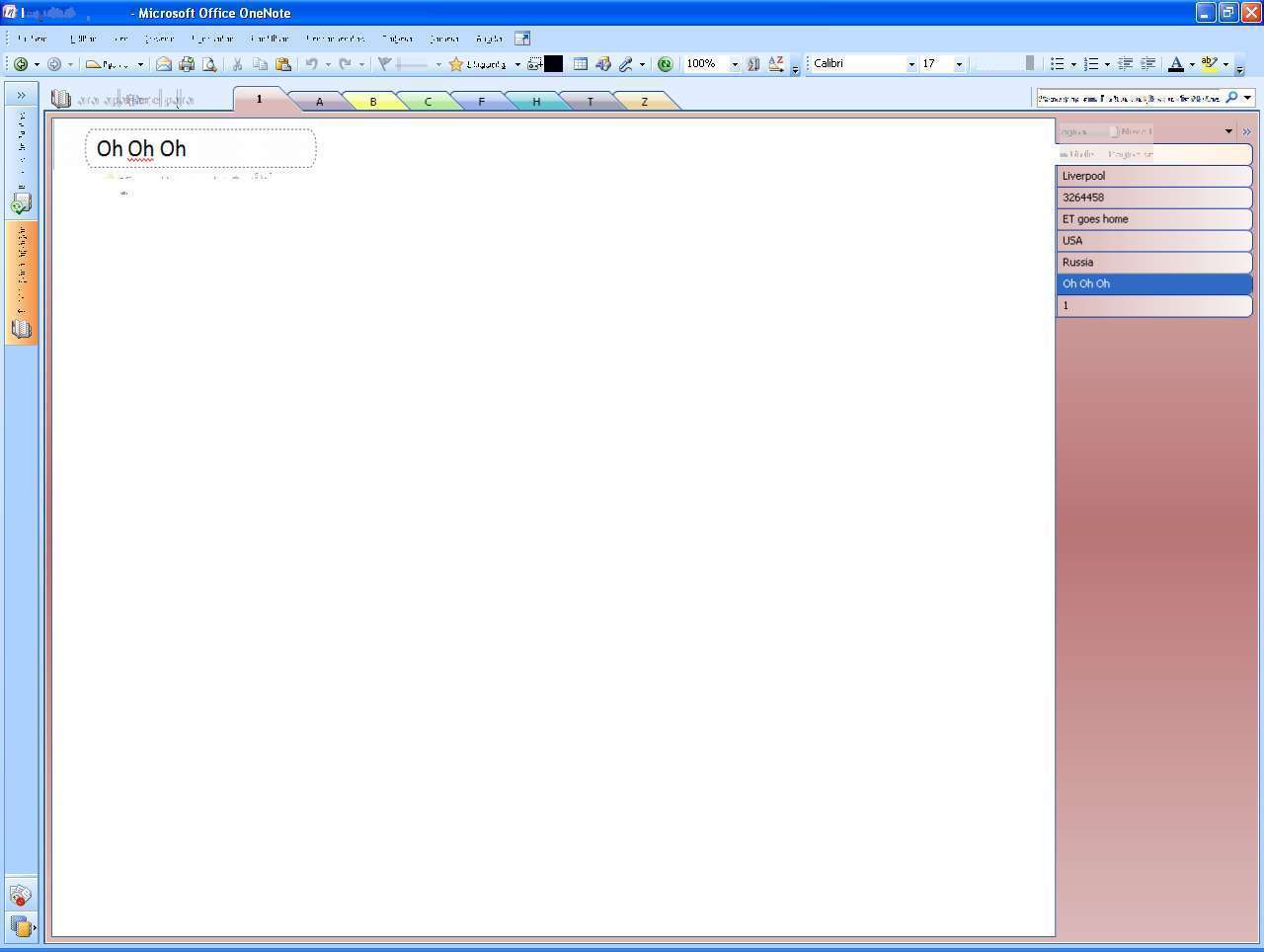Click the Oh Oh Oh title box

tap(200, 148)
